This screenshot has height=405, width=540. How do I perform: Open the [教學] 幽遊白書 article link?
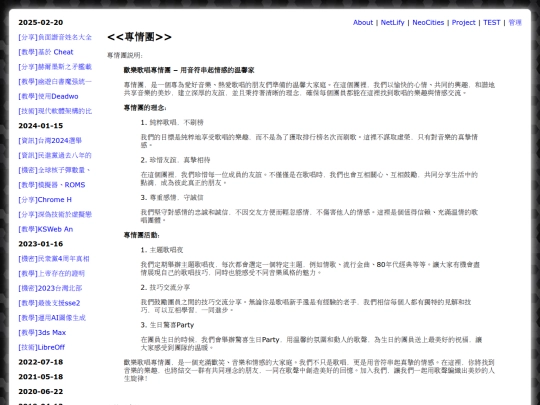pyautogui.click(x=55, y=82)
